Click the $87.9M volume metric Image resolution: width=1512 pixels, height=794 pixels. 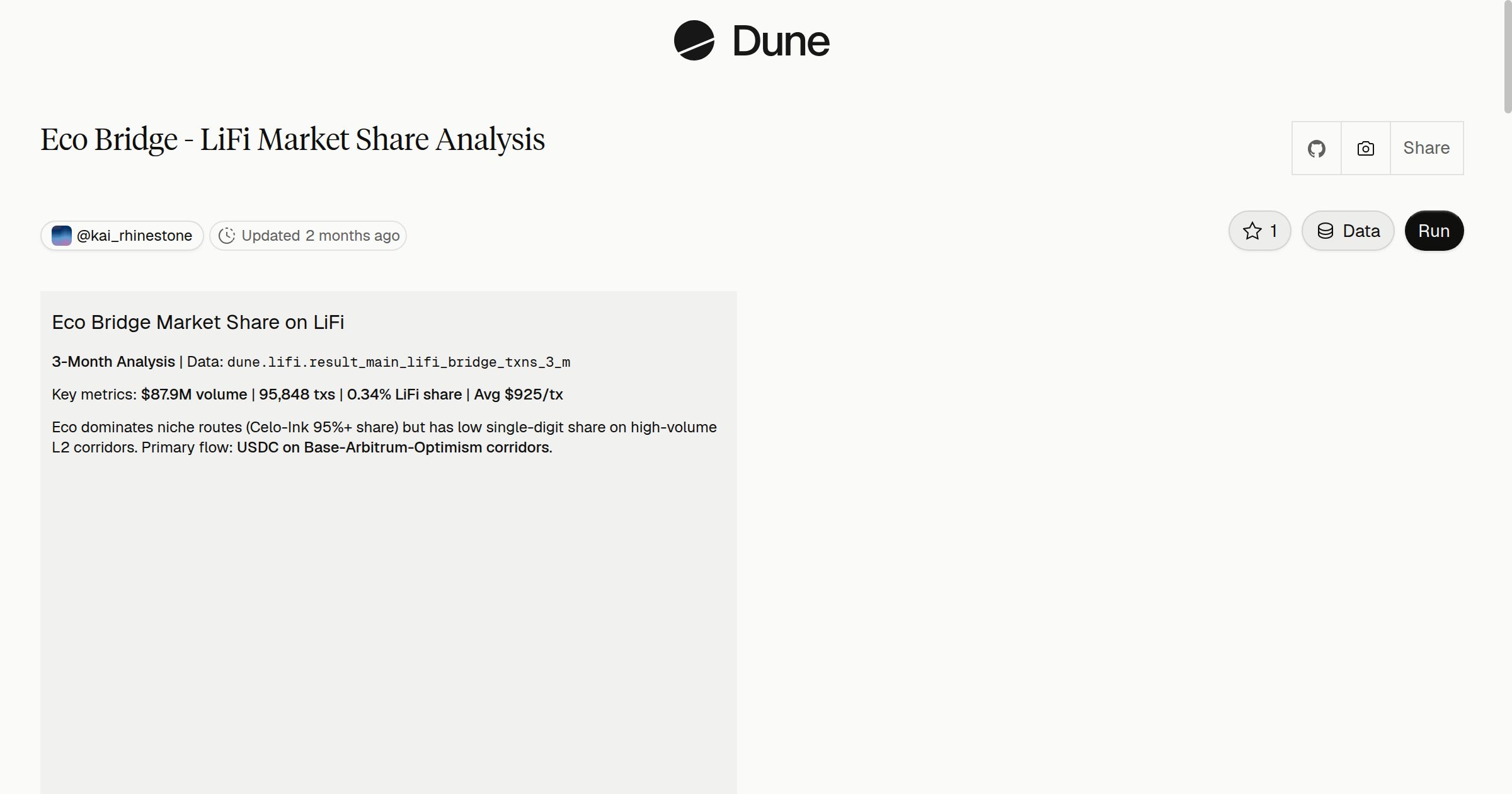pos(194,394)
